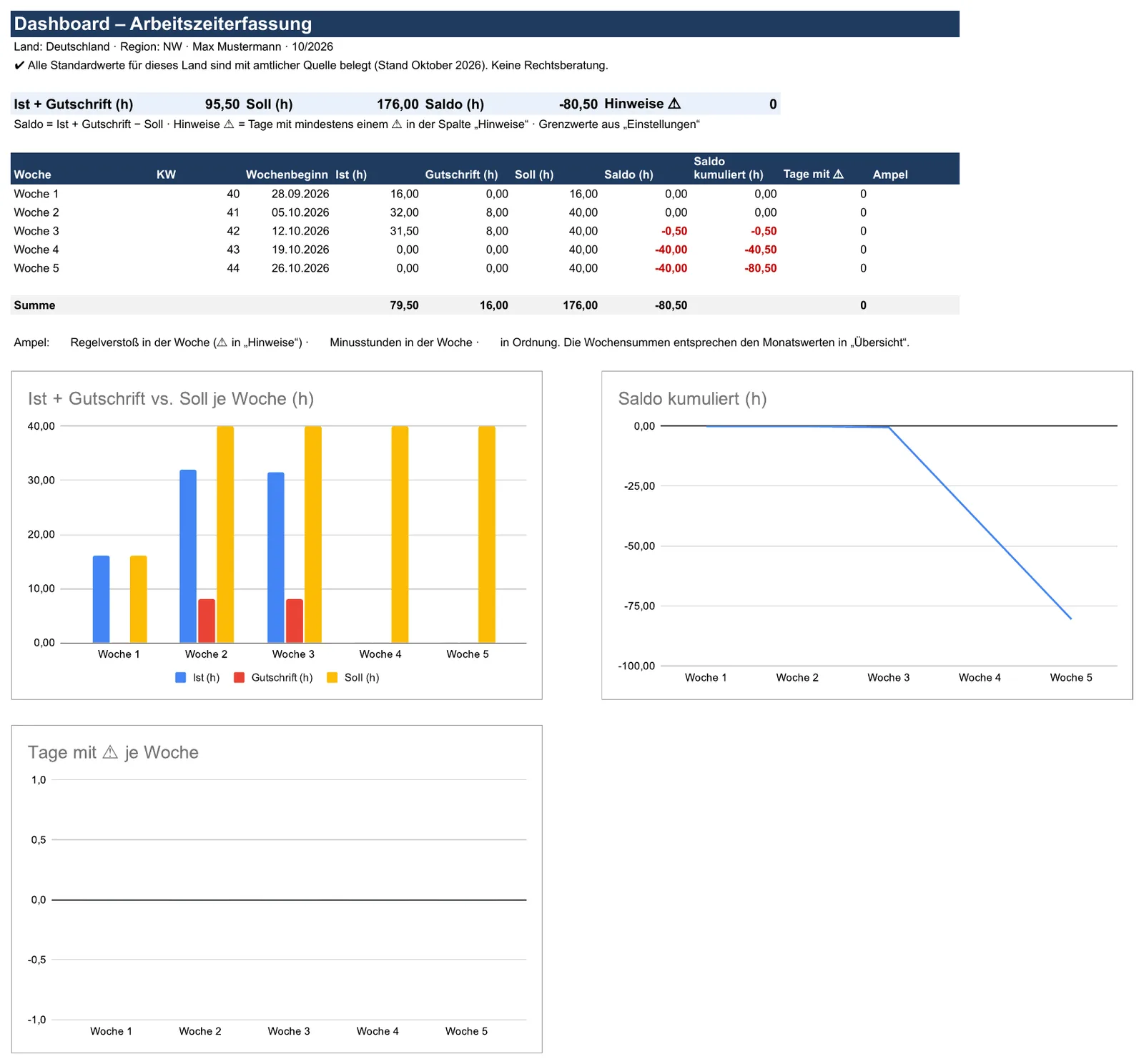The width and height of the screenshot is (1144, 1064).
Task: Click the 'Ist + Gutschrift vs. Soll je Woche (h)' chart title
Action: pyautogui.click(x=171, y=399)
